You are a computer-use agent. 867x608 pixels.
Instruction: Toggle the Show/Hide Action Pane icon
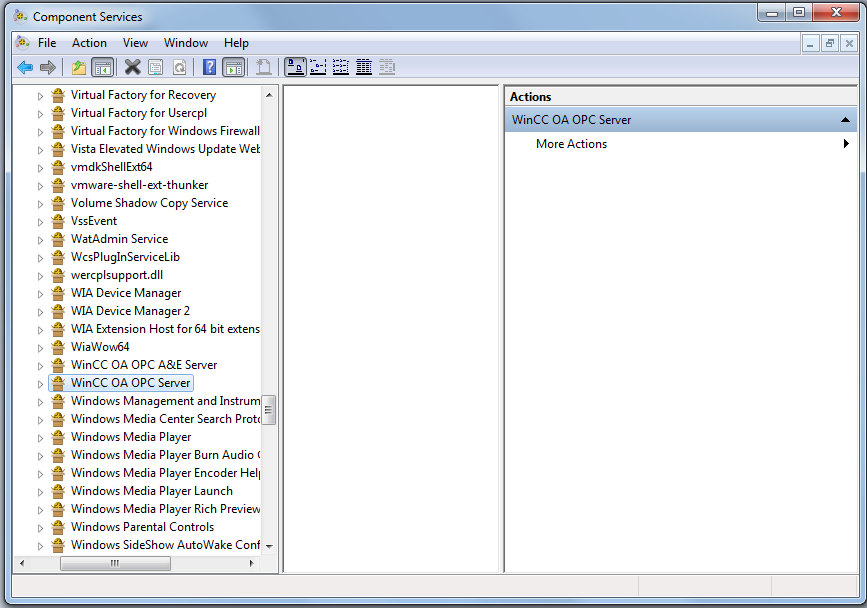click(233, 67)
